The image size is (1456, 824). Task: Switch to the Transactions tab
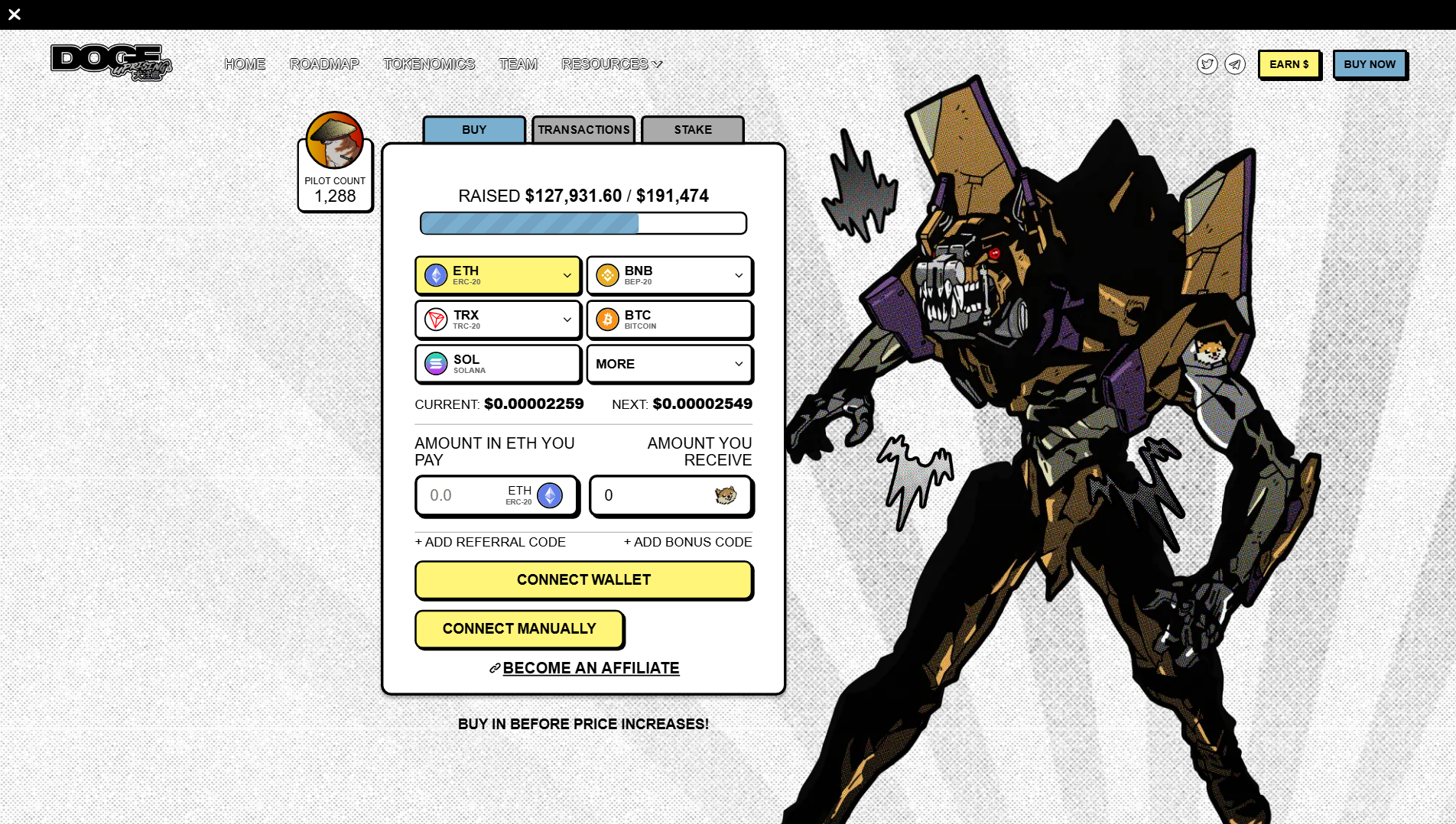(x=583, y=130)
